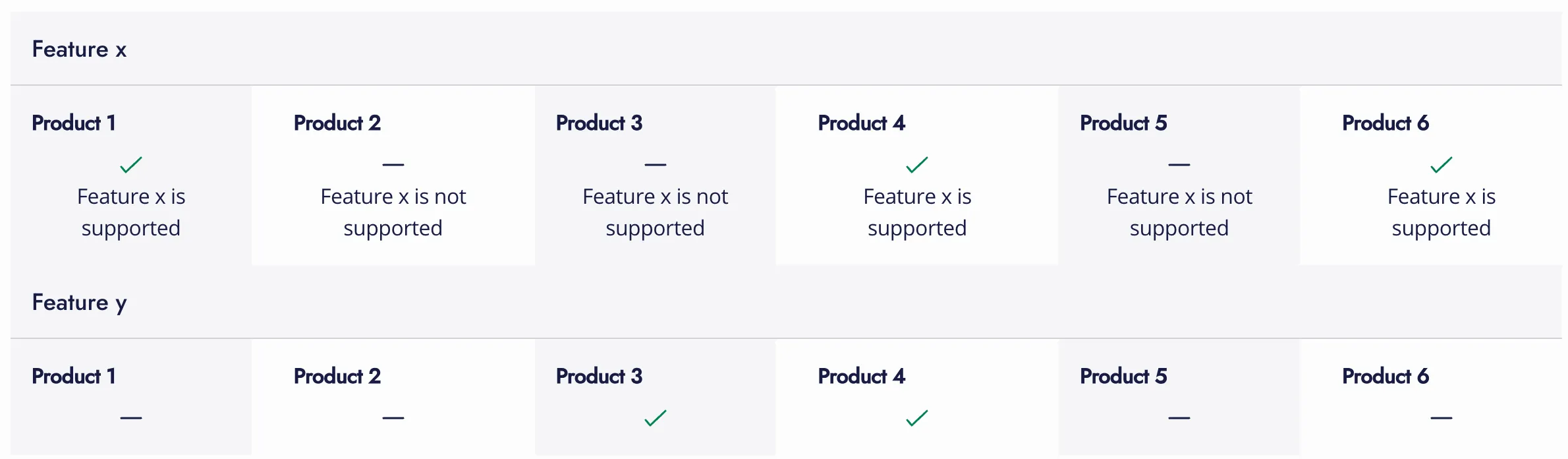This screenshot has height=459, width=1568.
Task: Click 'Feature x is supported' text under Product 4
Action: 917,212
